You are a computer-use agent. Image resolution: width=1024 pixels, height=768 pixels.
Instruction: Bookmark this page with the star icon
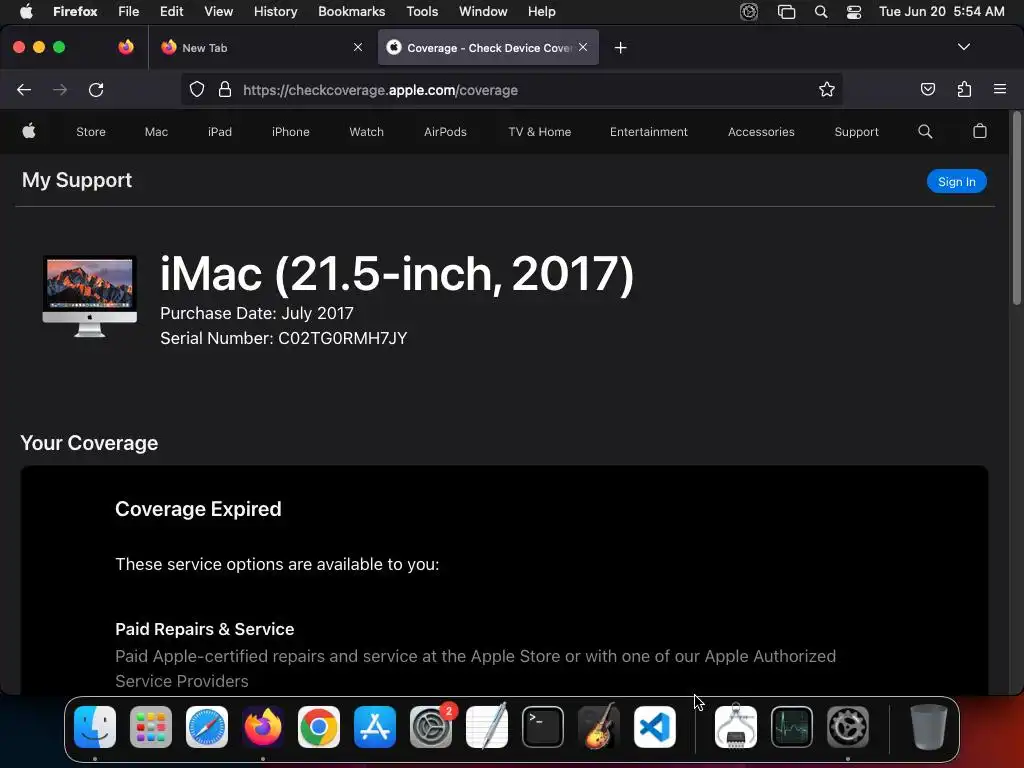pos(827,89)
